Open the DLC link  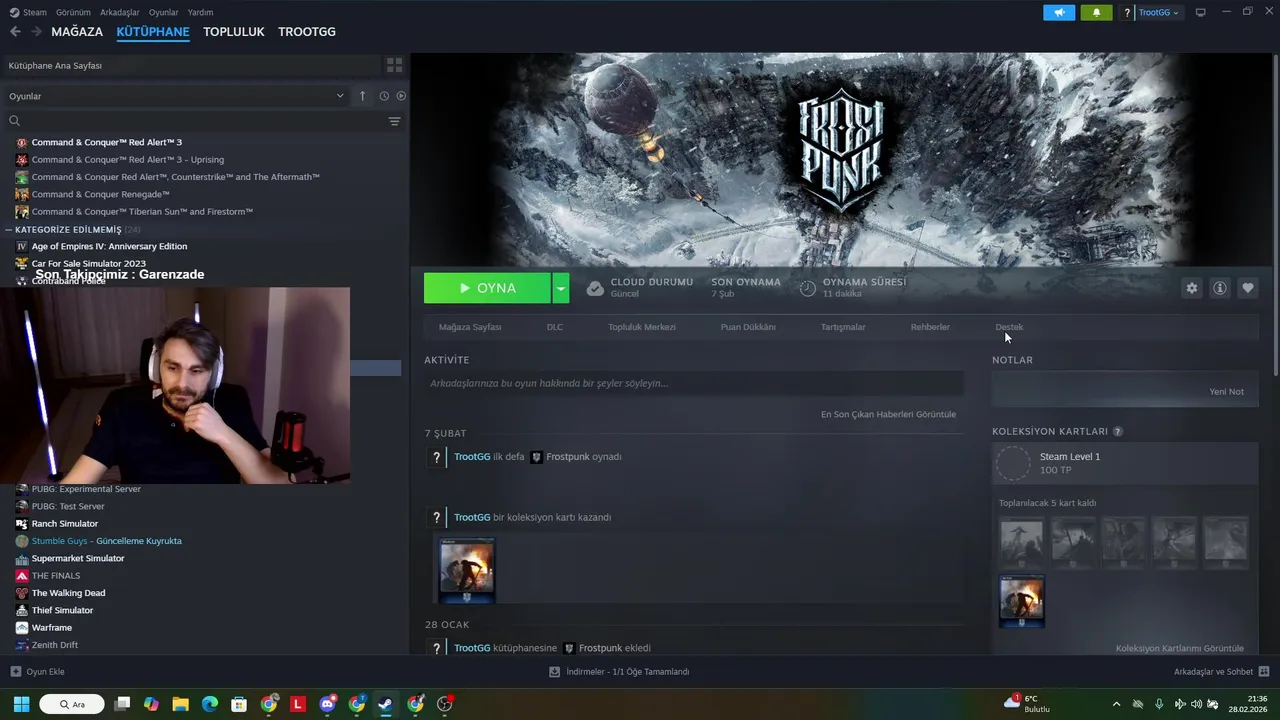tap(555, 327)
